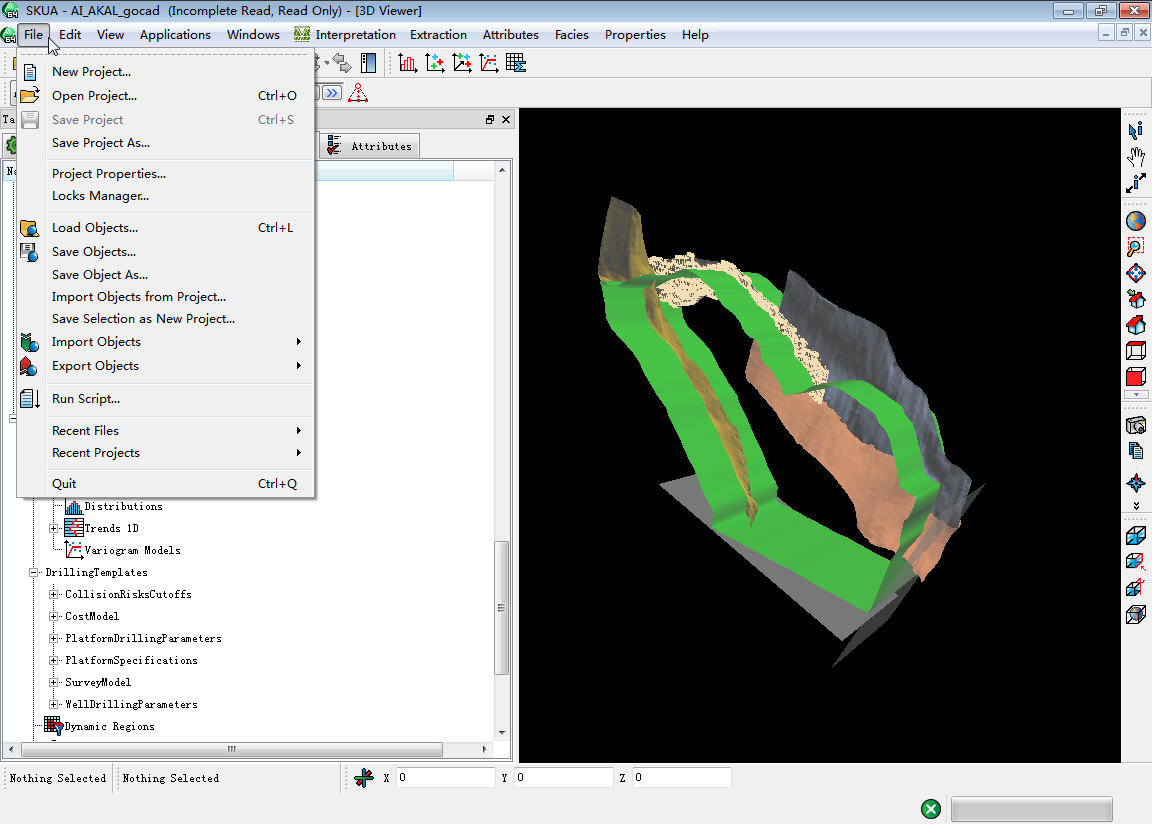Expand the Trends 1D tree node
The height and width of the screenshot is (824, 1152).
[x=53, y=528]
